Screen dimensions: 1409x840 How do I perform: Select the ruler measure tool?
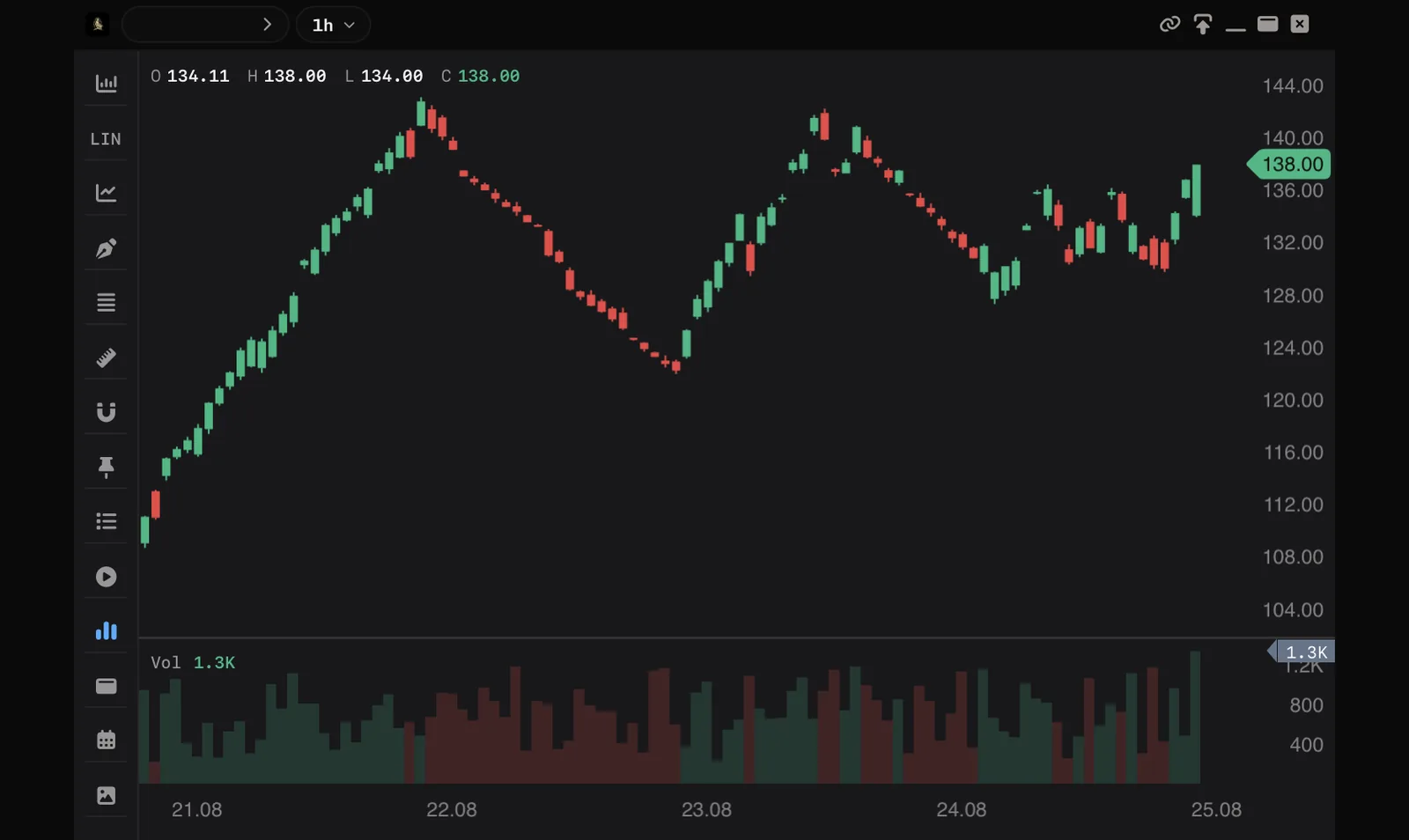click(x=106, y=357)
